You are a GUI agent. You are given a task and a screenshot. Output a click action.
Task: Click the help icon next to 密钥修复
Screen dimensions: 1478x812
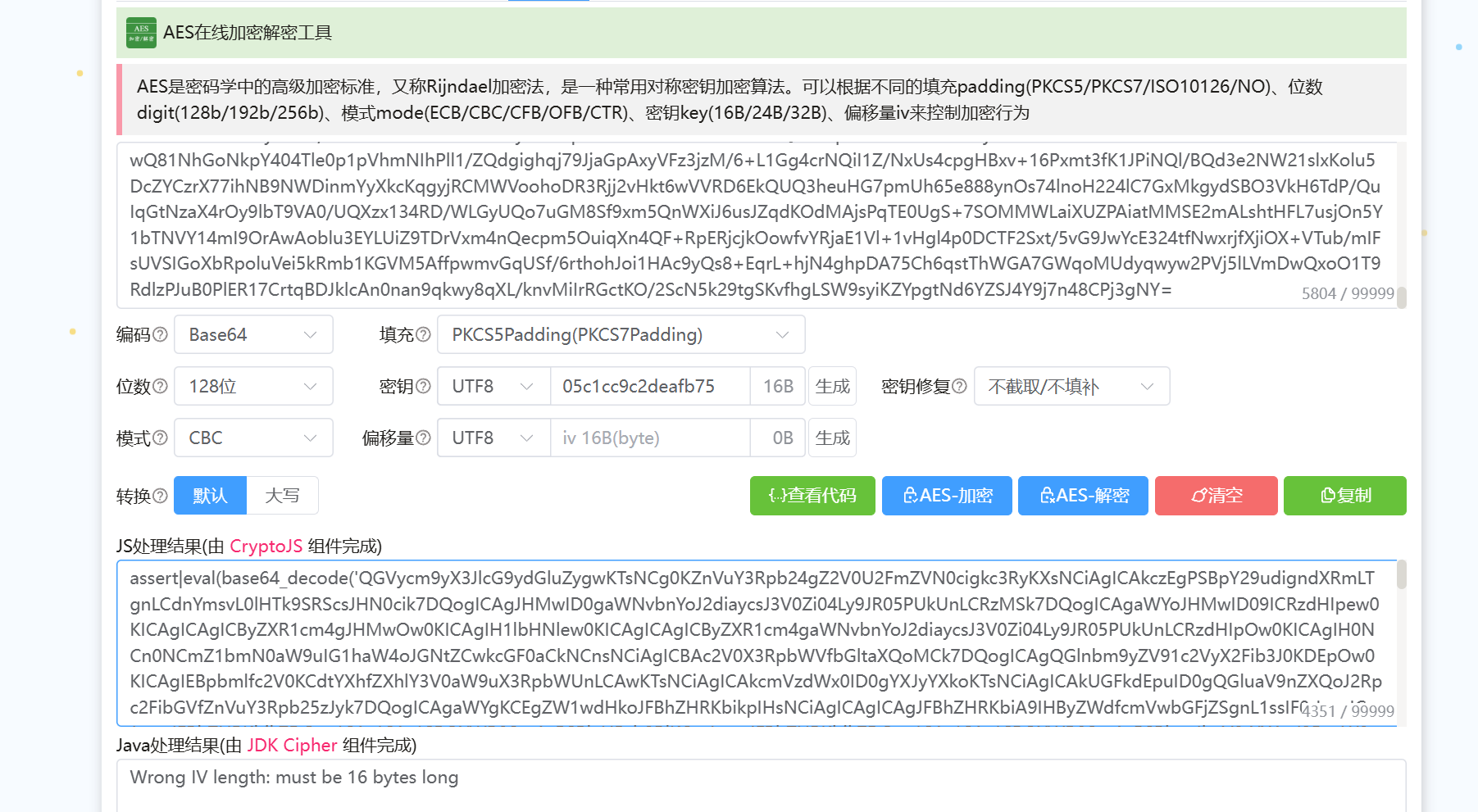[x=959, y=386]
